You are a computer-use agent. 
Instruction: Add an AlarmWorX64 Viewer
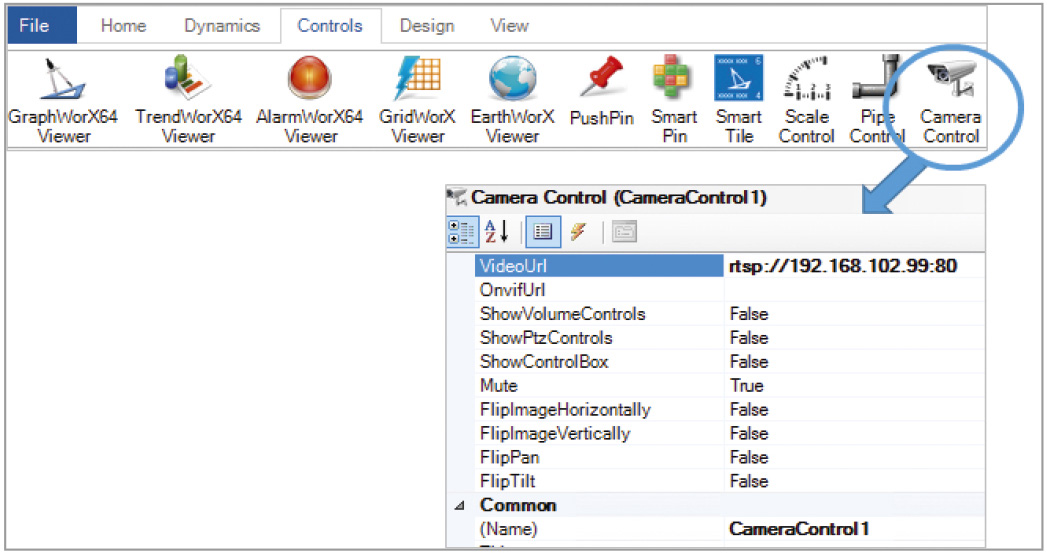(310, 101)
